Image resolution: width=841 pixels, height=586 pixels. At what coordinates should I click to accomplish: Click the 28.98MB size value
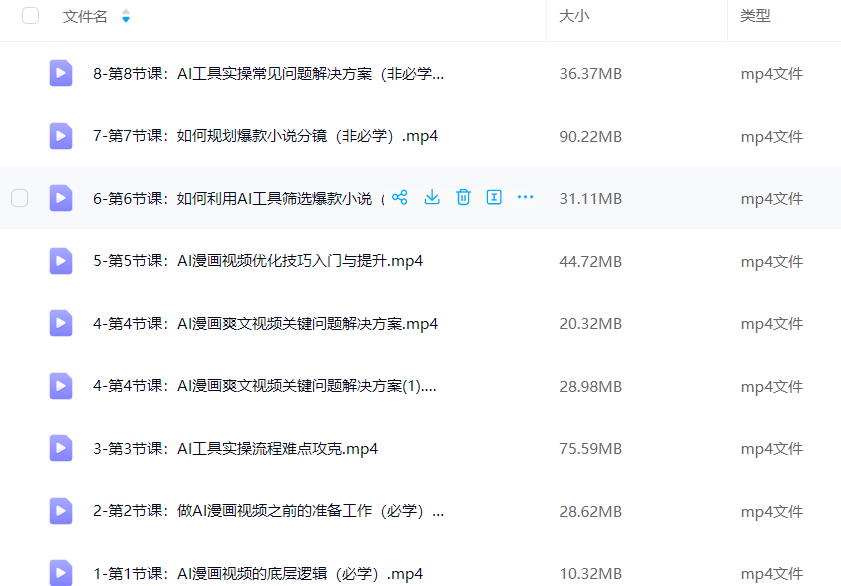[591, 386]
